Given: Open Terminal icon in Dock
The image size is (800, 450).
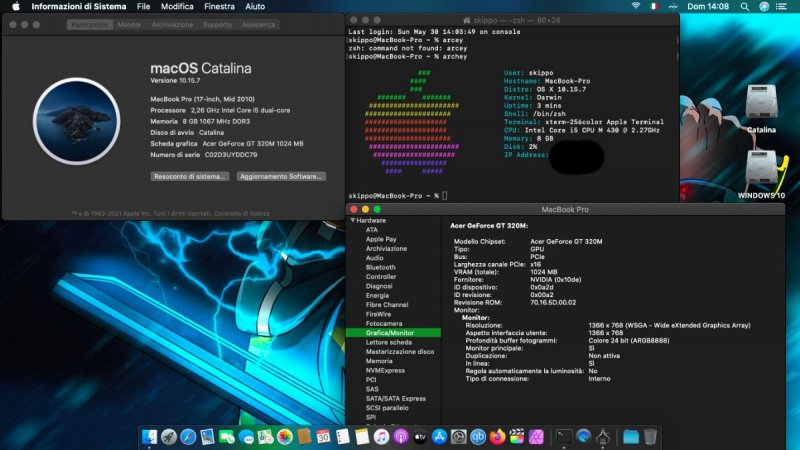Looking at the screenshot, I should pyautogui.click(x=564, y=437).
